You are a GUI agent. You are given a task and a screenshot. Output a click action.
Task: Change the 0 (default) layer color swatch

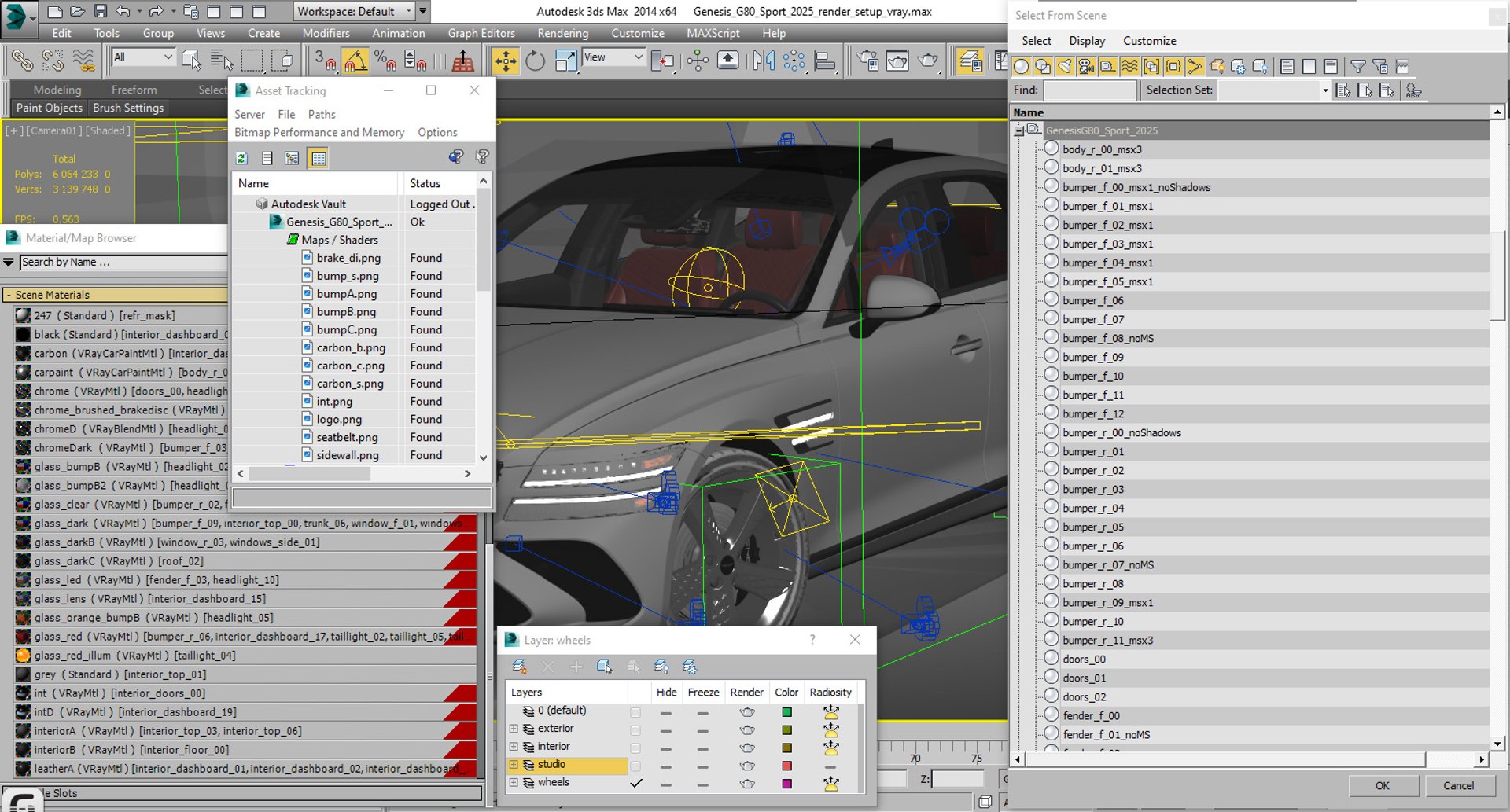tap(786, 712)
